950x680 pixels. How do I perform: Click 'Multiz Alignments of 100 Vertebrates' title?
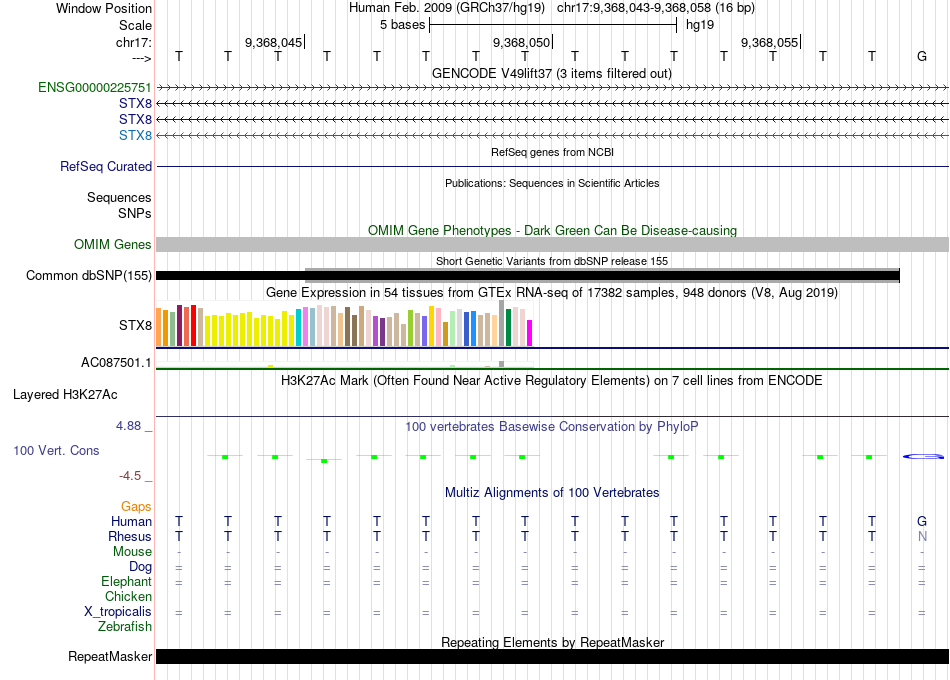[x=552, y=493]
